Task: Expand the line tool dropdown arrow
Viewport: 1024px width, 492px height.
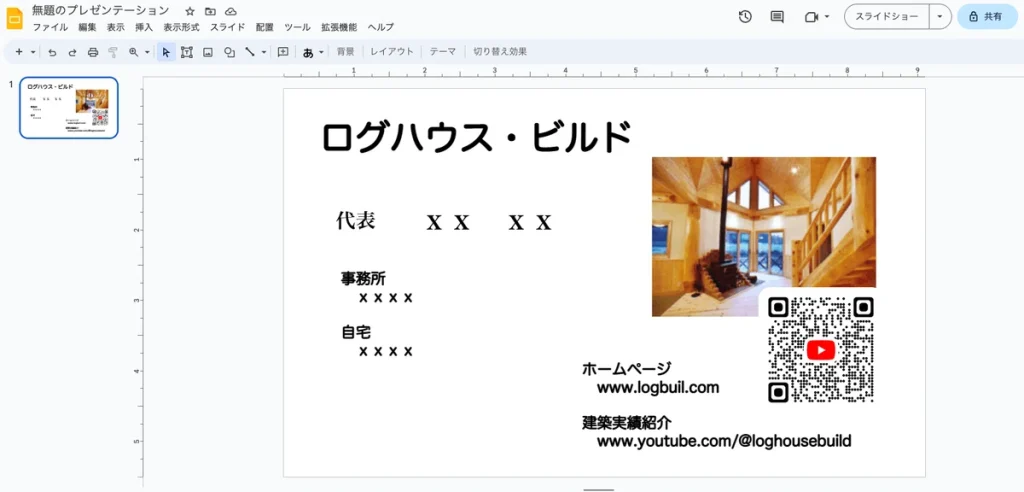Action: (x=264, y=52)
